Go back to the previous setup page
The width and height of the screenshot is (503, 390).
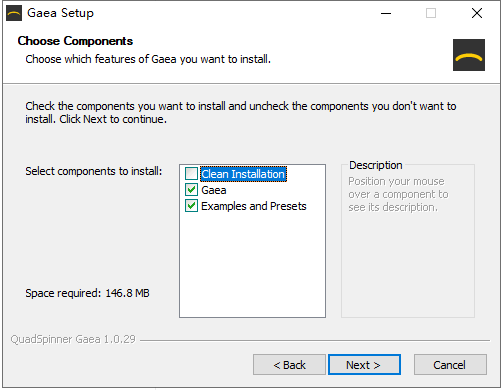point(289,365)
